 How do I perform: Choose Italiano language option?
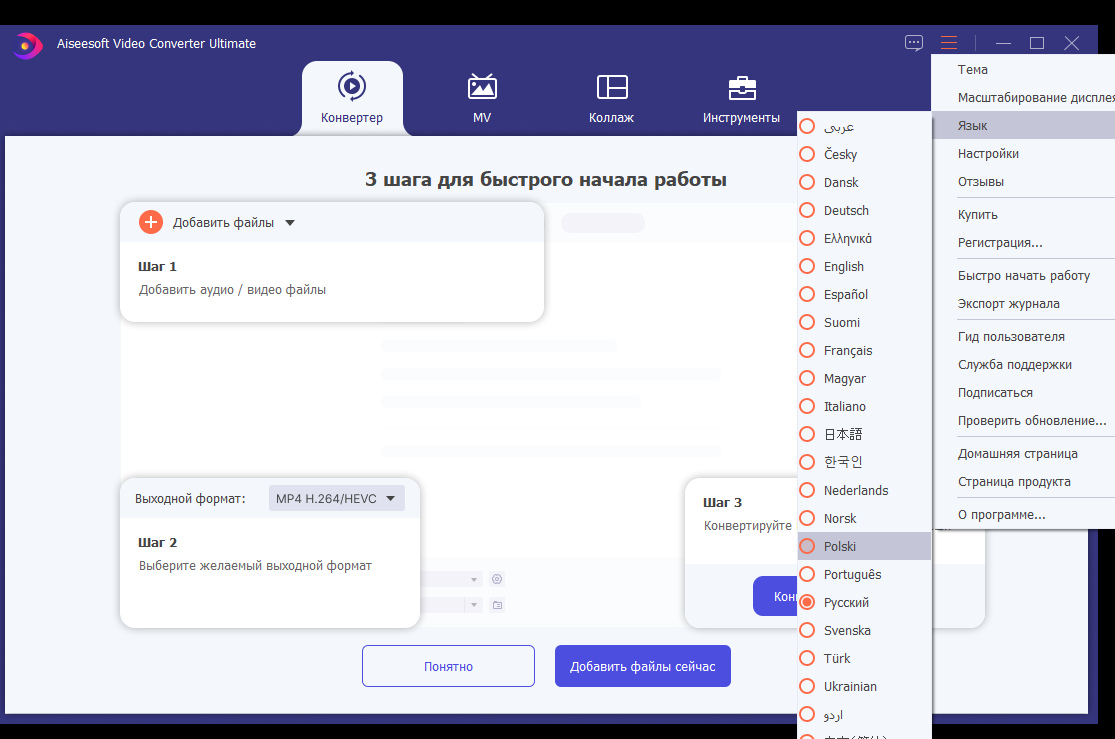click(x=864, y=406)
